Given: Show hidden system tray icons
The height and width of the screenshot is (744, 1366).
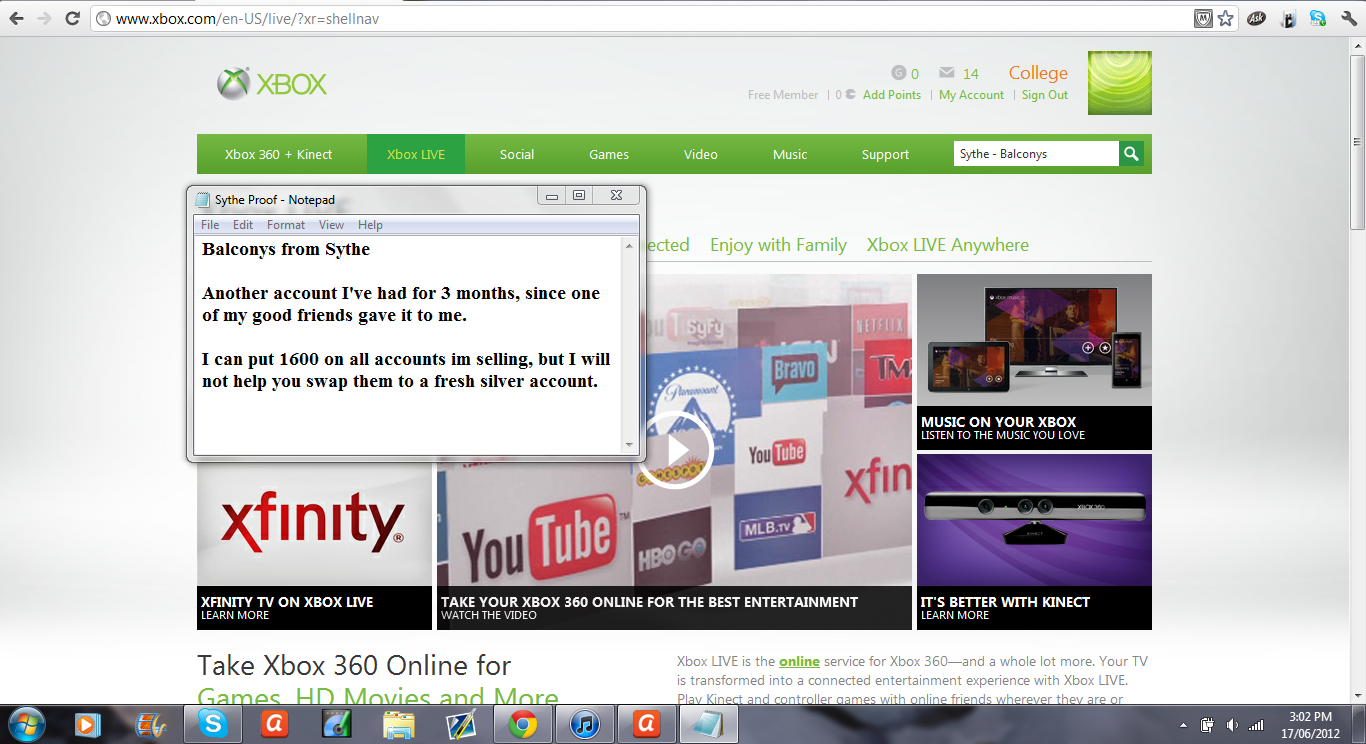Looking at the screenshot, I should coord(1184,724).
